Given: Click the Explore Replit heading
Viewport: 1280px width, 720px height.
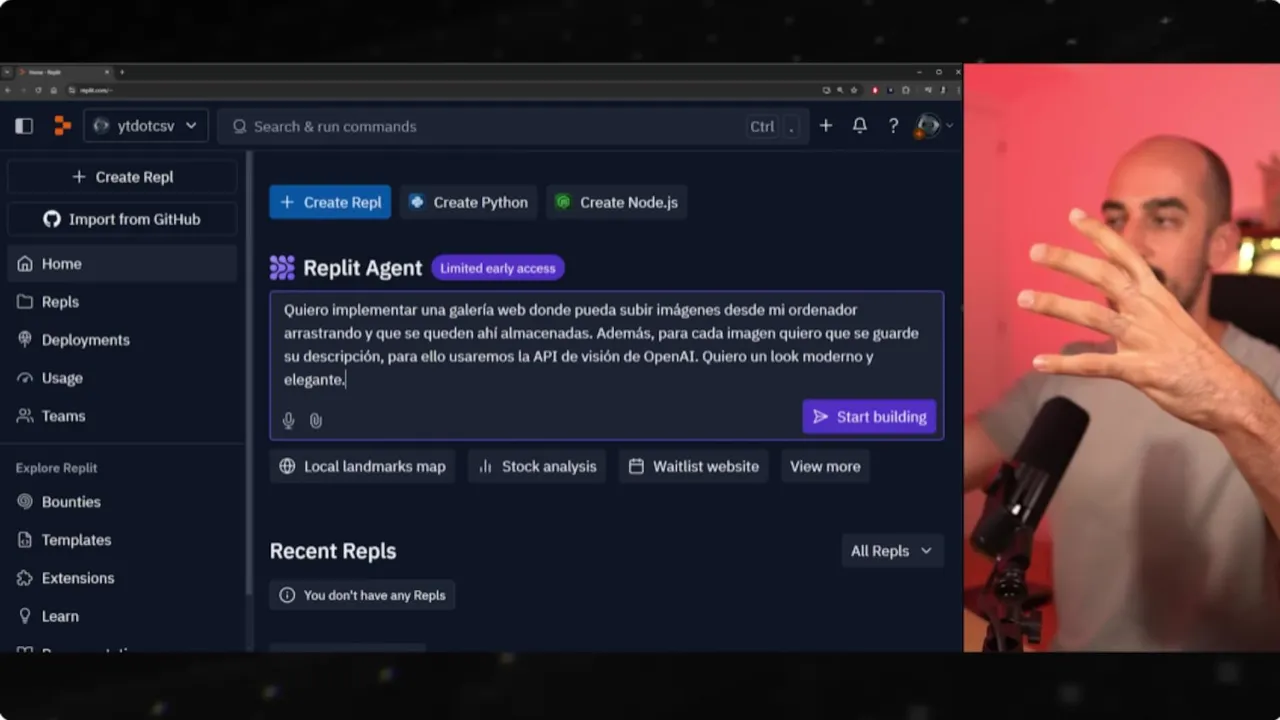Looking at the screenshot, I should (56, 468).
